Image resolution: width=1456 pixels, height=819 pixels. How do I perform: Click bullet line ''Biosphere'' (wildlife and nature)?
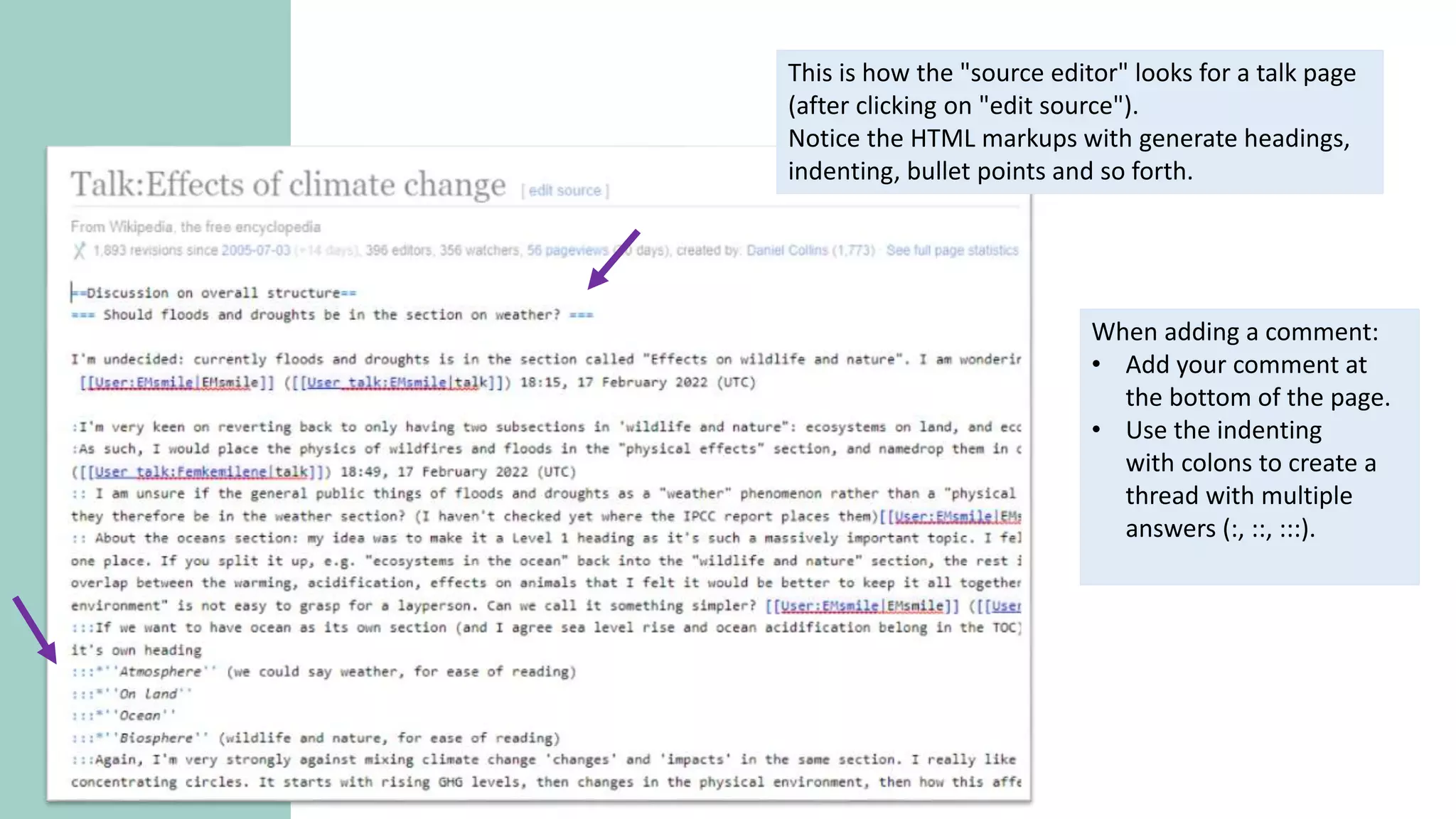click(316, 739)
